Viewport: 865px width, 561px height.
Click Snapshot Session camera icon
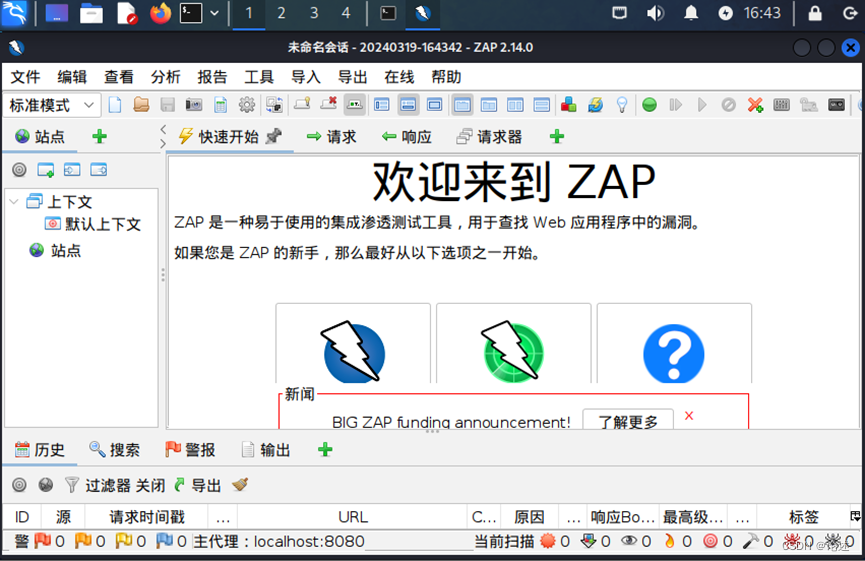click(194, 105)
